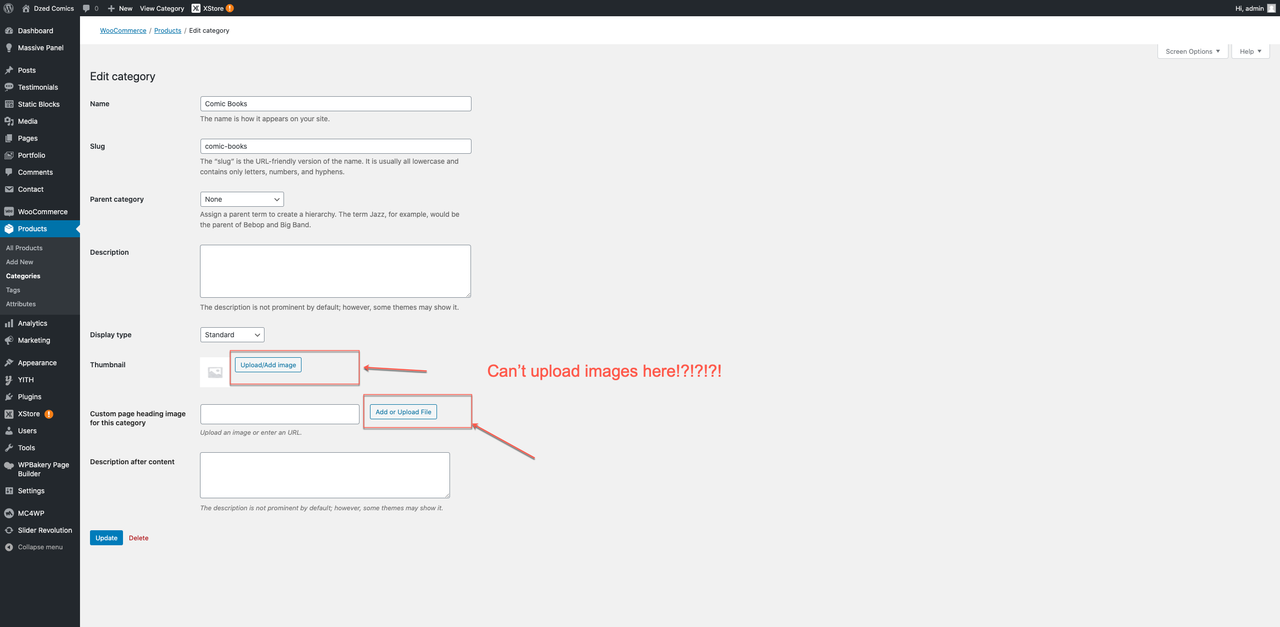Image resolution: width=1280 pixels, height=627 pixels.
Task: Click the Hi, admin account link
Action: click(1257, 8)
